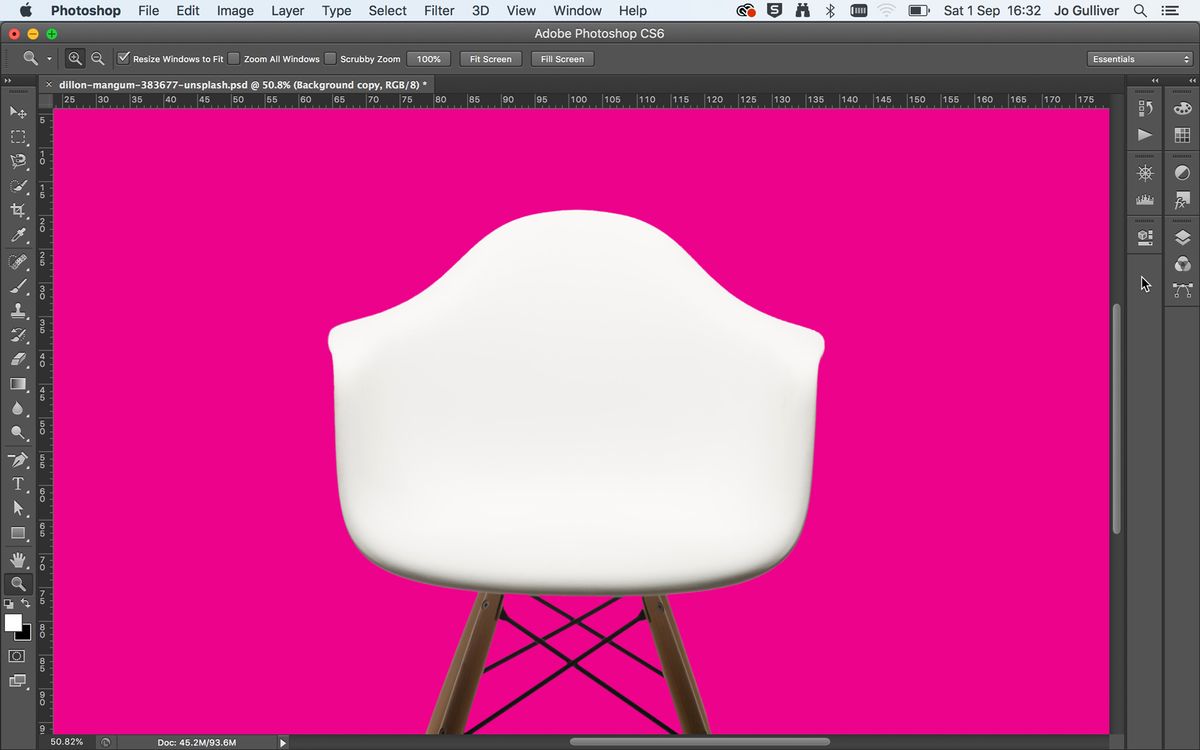Click the foreground color swatch
Image resolution: width=1200 pixels, height=750 pixels.
(x=14, y=621)
